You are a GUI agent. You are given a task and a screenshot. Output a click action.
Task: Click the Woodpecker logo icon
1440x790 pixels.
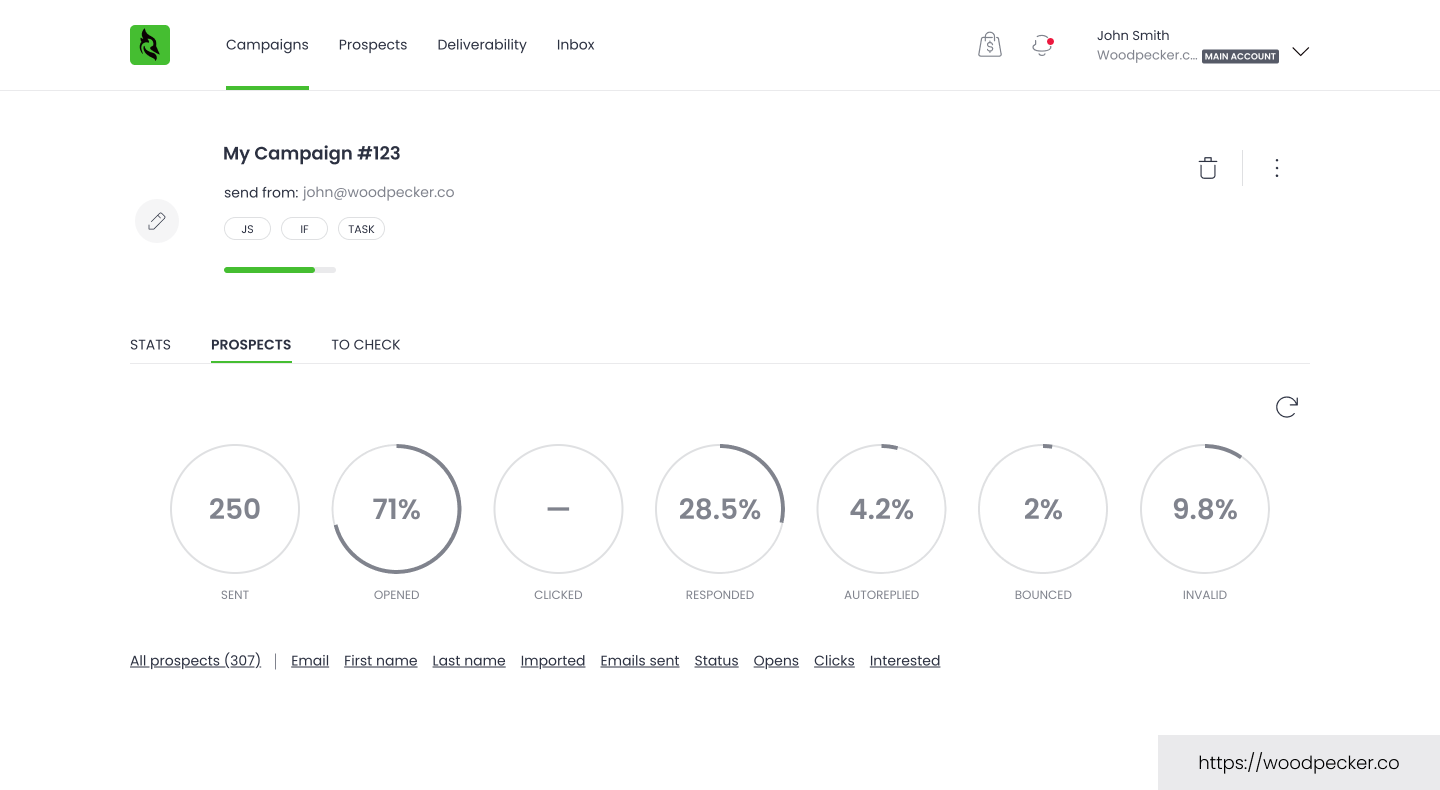click(x=150, y=45)
